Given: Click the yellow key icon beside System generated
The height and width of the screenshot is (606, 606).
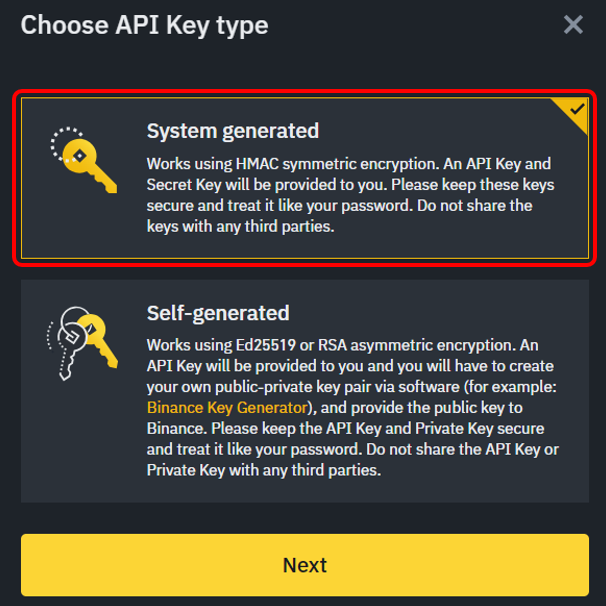Looking at the screenshot, I should point(84,160).
